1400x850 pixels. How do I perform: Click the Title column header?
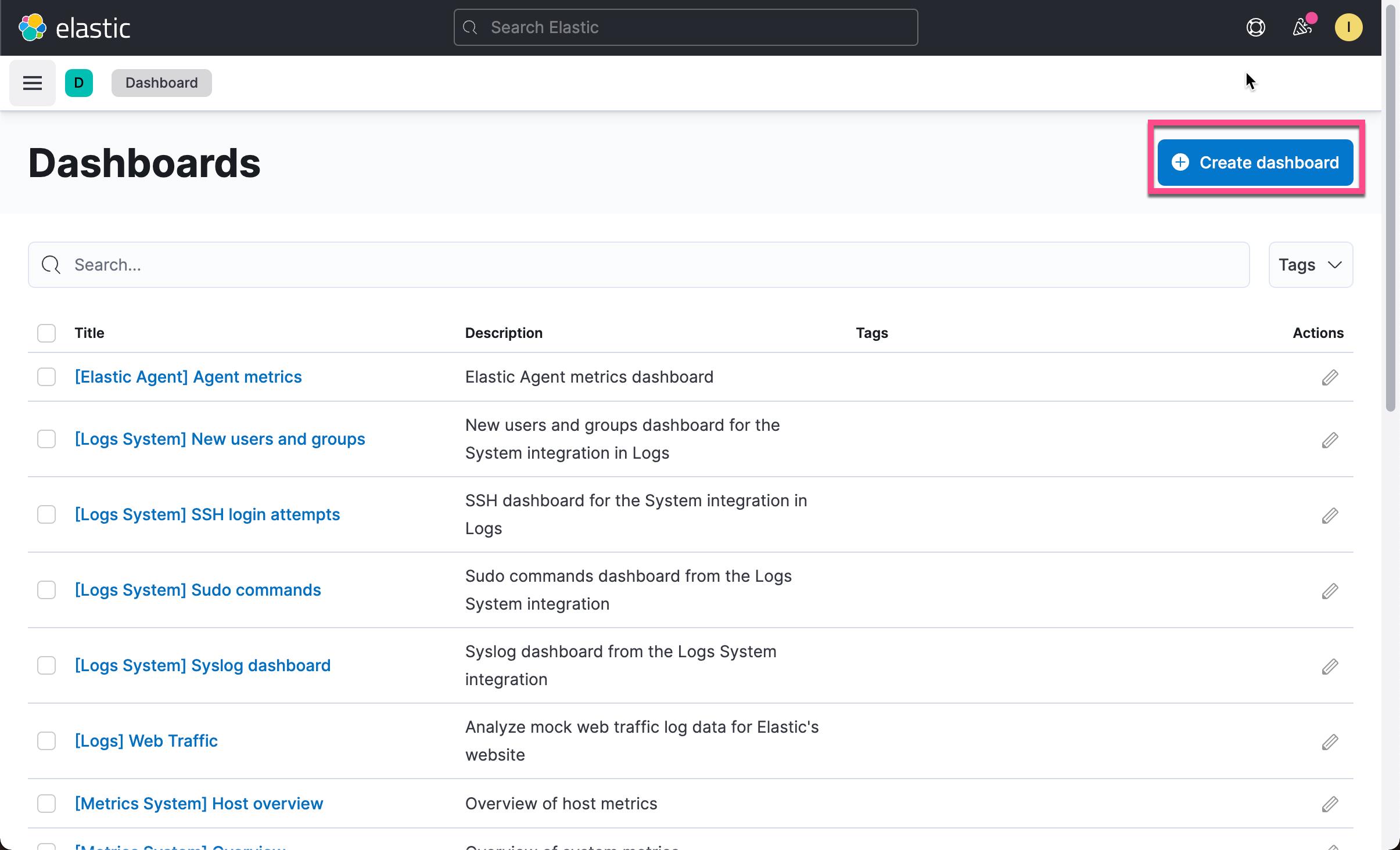pos(89,333)
